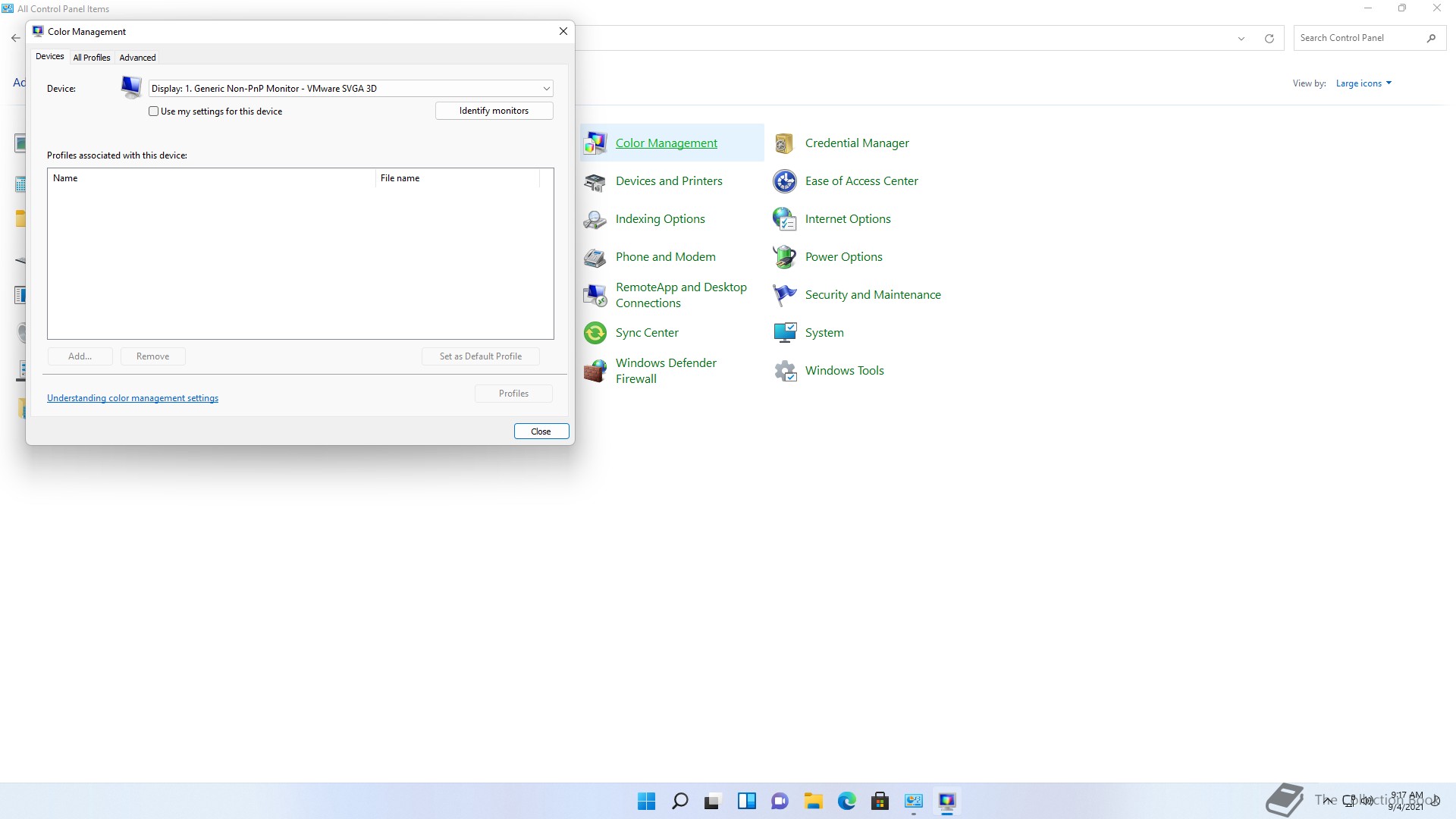
Task: Click the File name column header
Action: click(x=457, y=178)
